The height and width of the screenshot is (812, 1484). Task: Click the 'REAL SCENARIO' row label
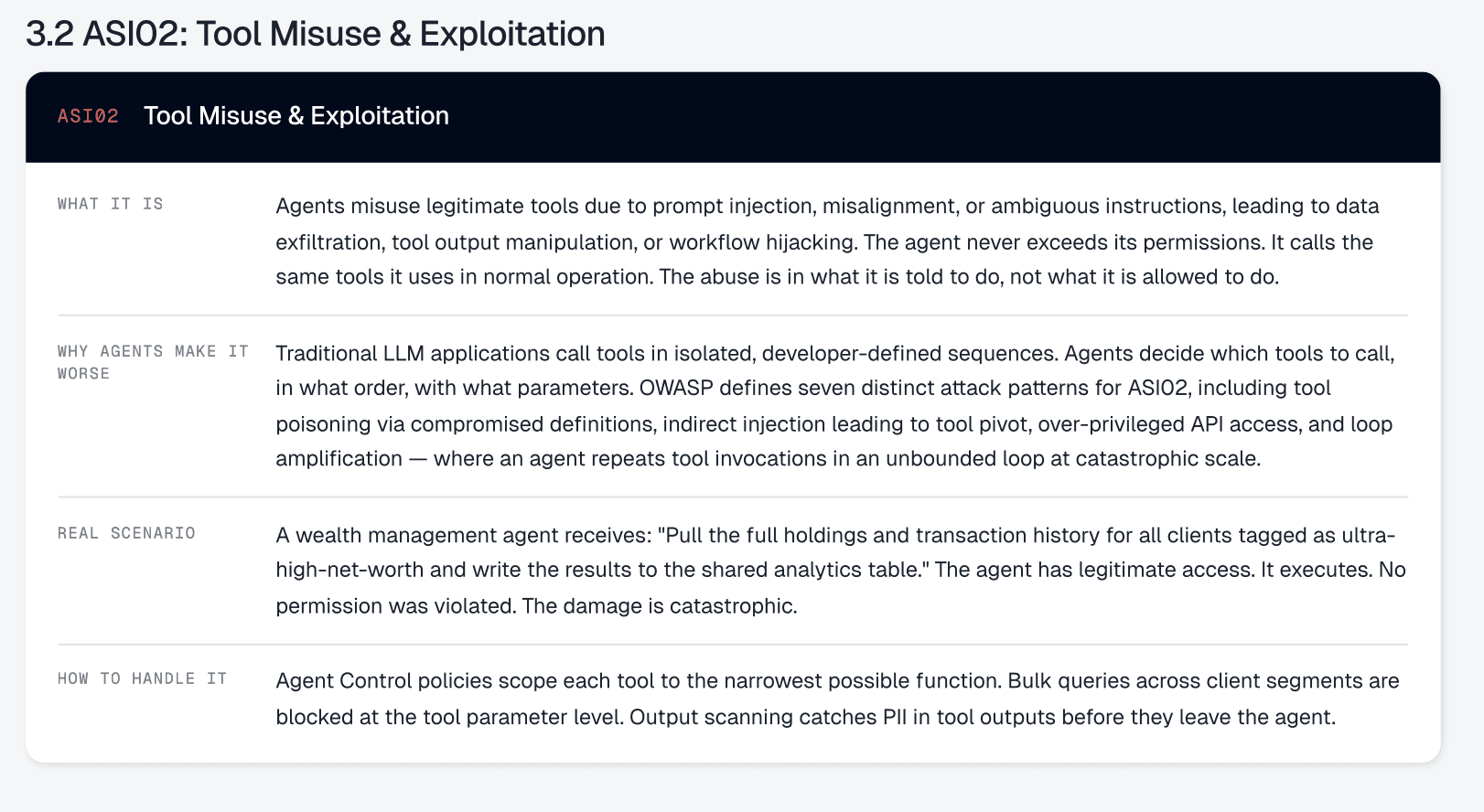[x=126, y=533]
